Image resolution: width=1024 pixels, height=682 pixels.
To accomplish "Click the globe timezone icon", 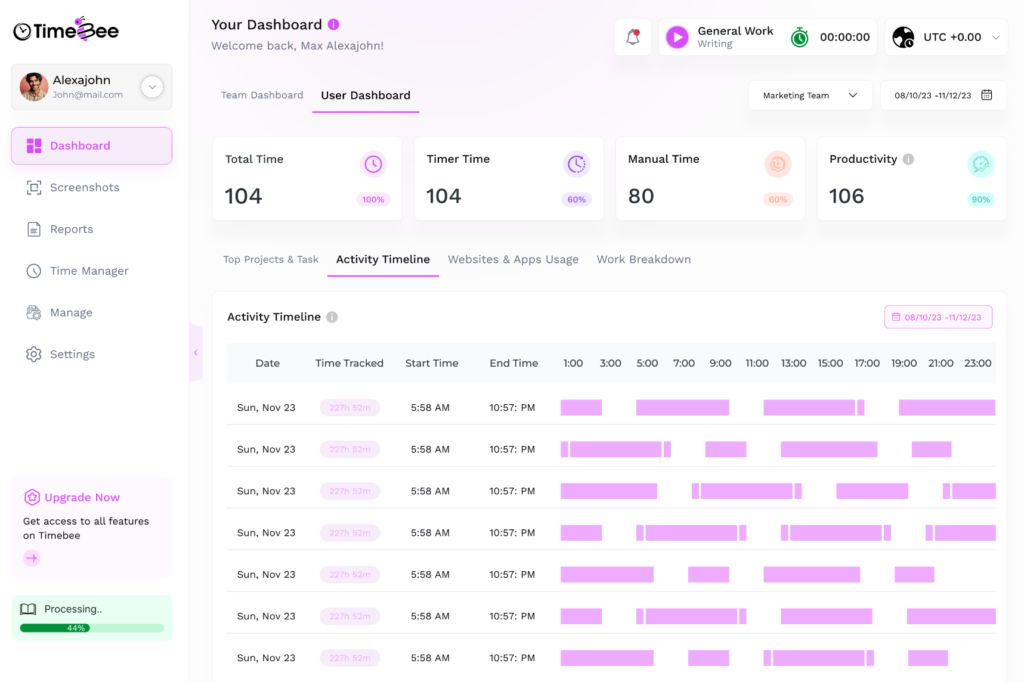I will coord(903,37).
